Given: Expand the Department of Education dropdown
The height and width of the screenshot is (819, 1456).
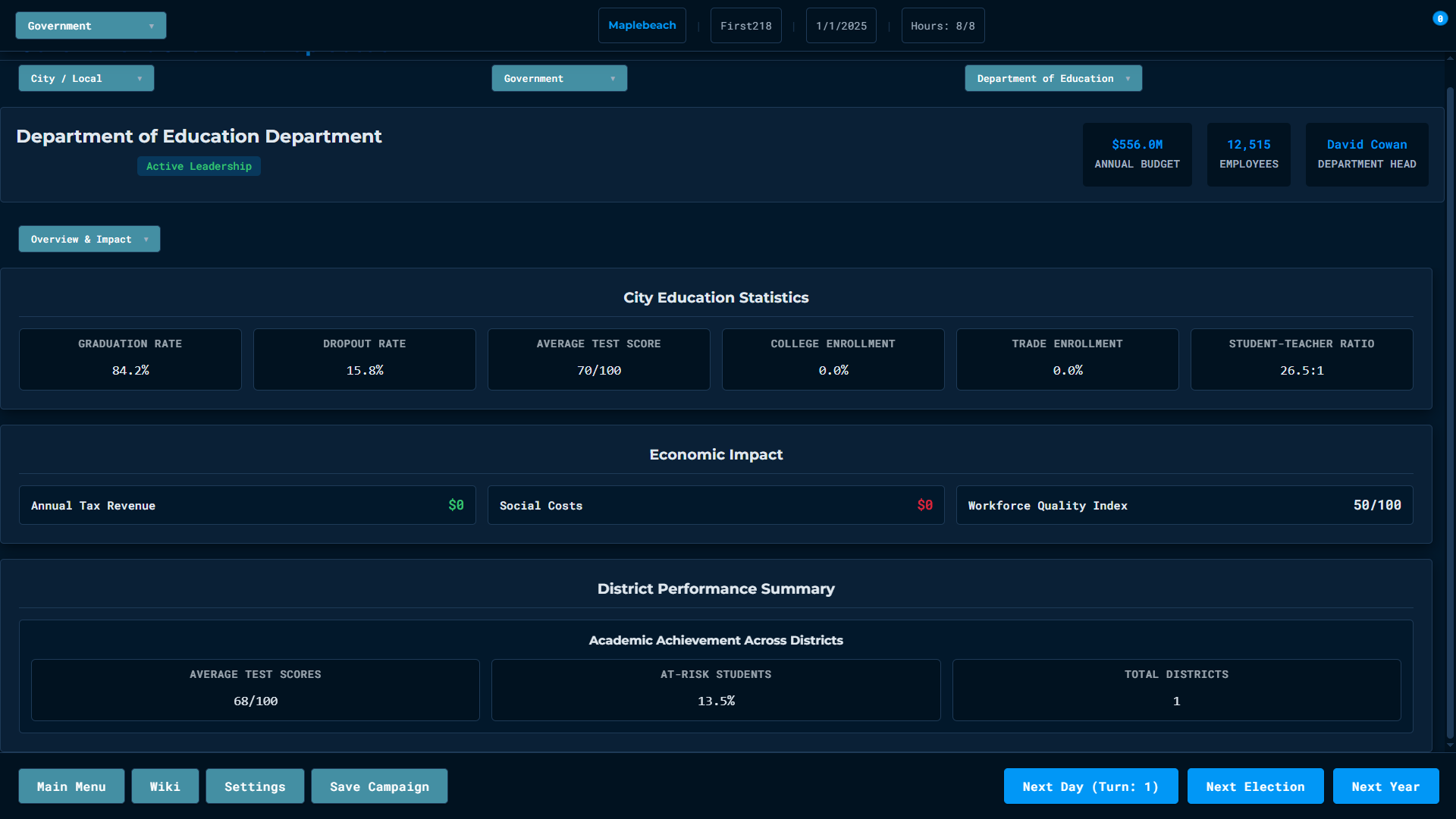Looking at the screenshot, I should click(1053, 78).
